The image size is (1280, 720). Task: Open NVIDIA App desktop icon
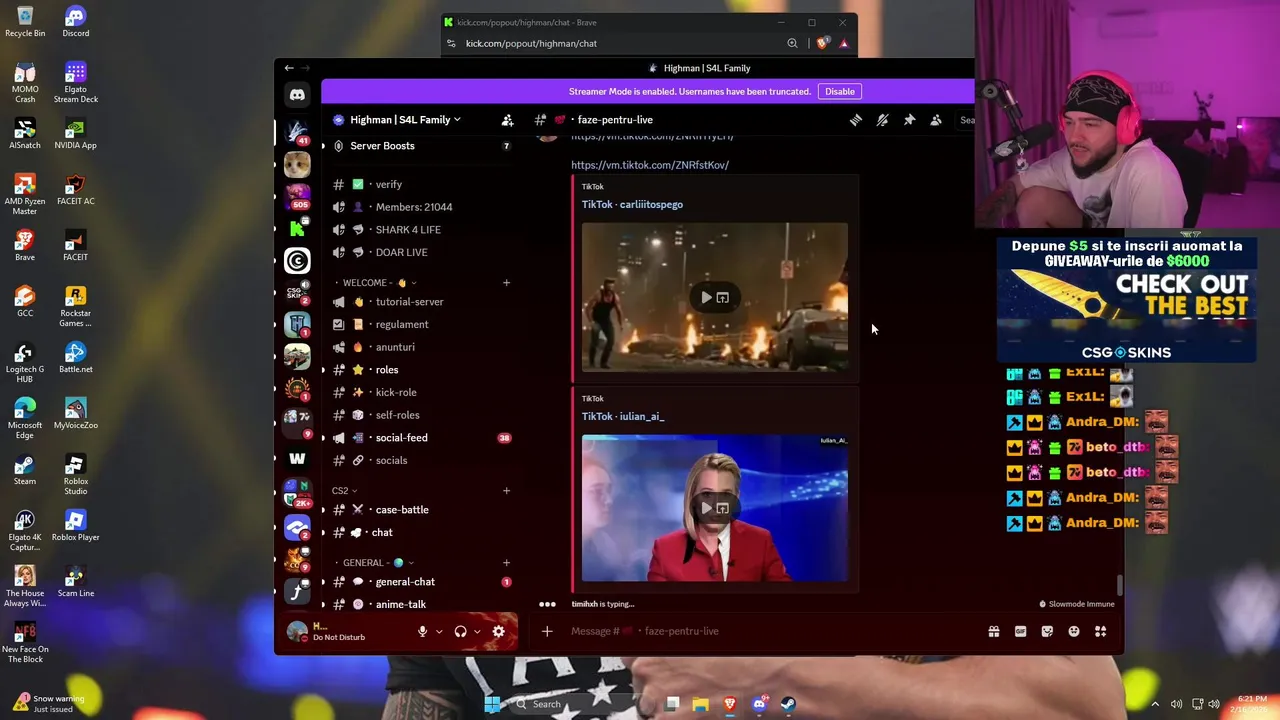[75, 133]
